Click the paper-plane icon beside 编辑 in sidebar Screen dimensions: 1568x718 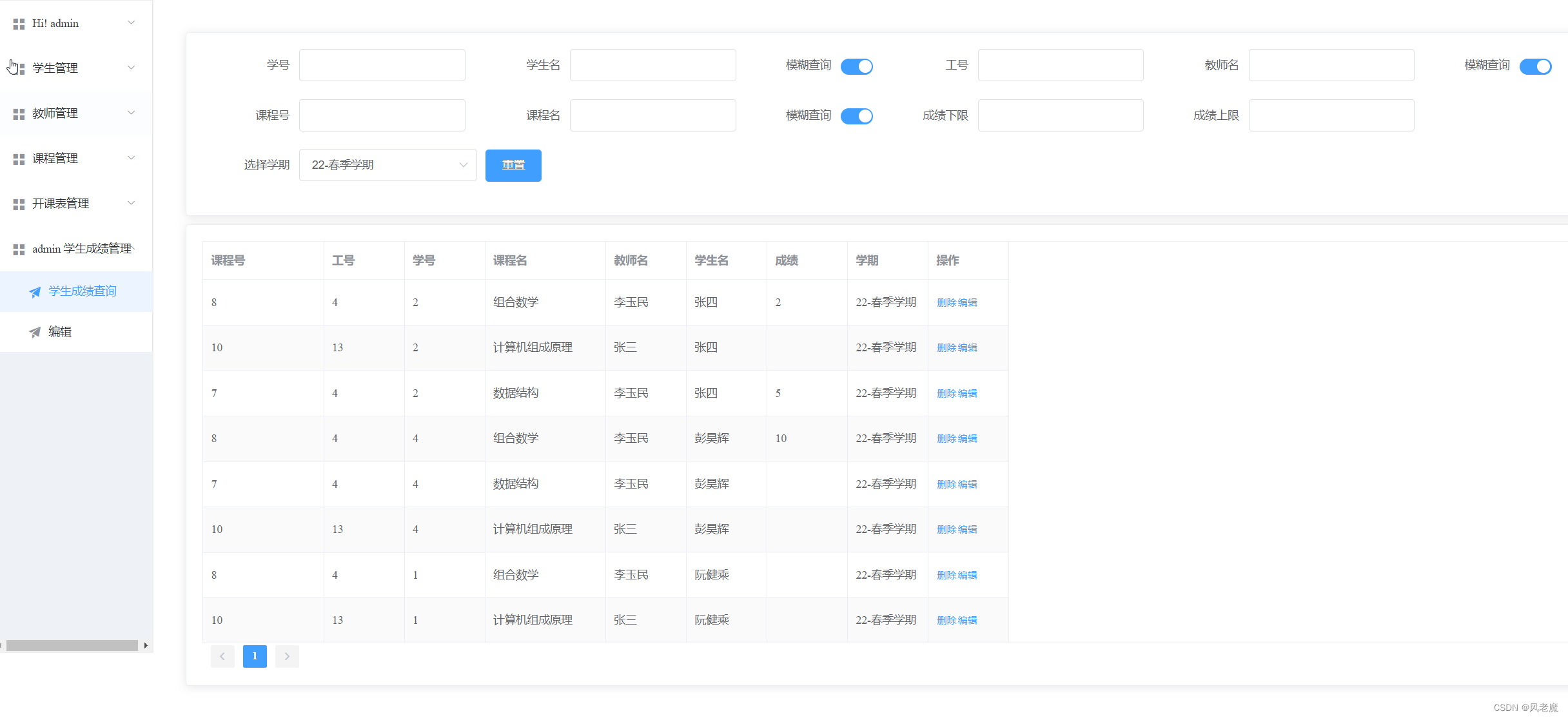[x=35, y=332]
